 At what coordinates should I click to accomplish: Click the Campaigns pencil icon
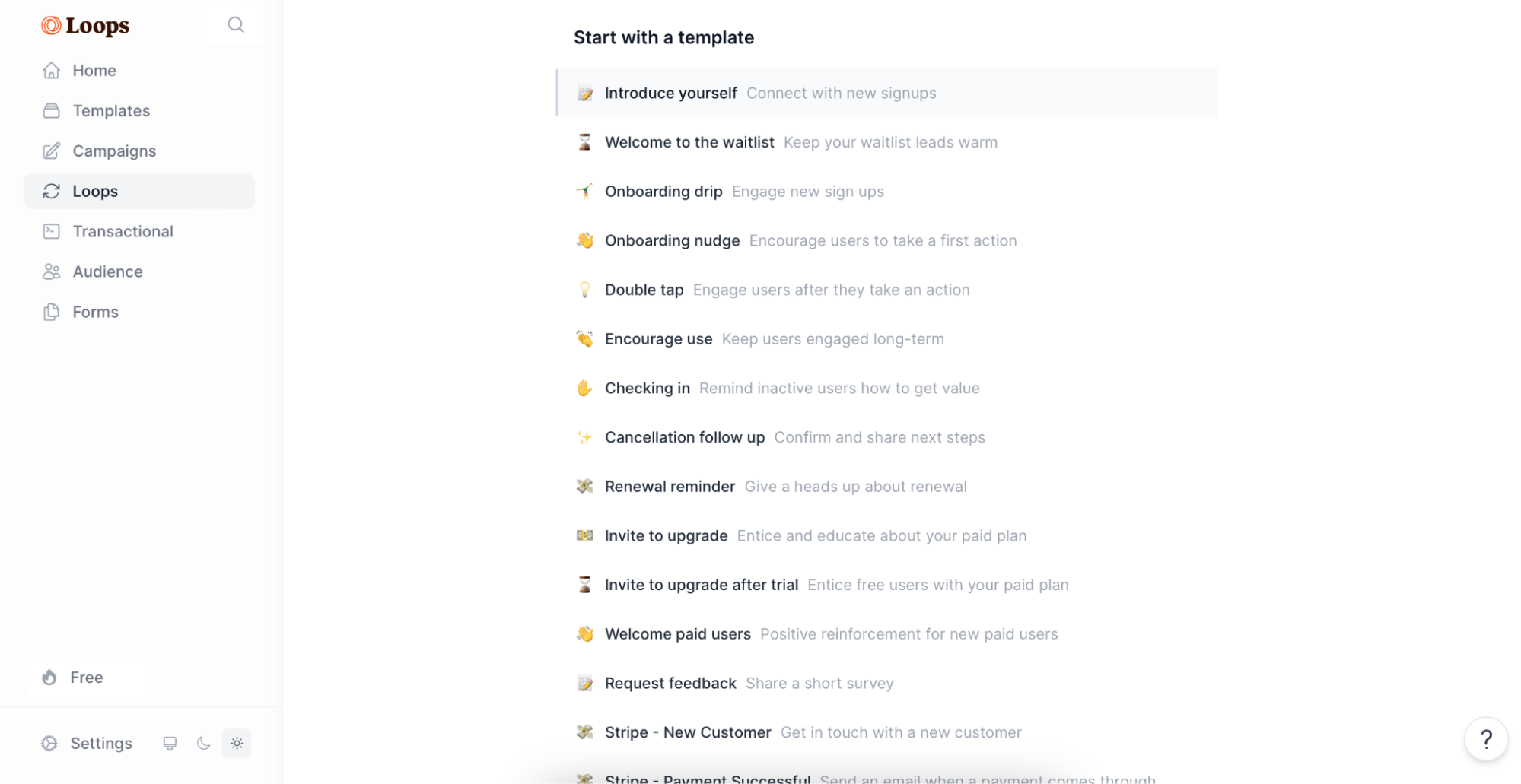(x=52, y=151)
